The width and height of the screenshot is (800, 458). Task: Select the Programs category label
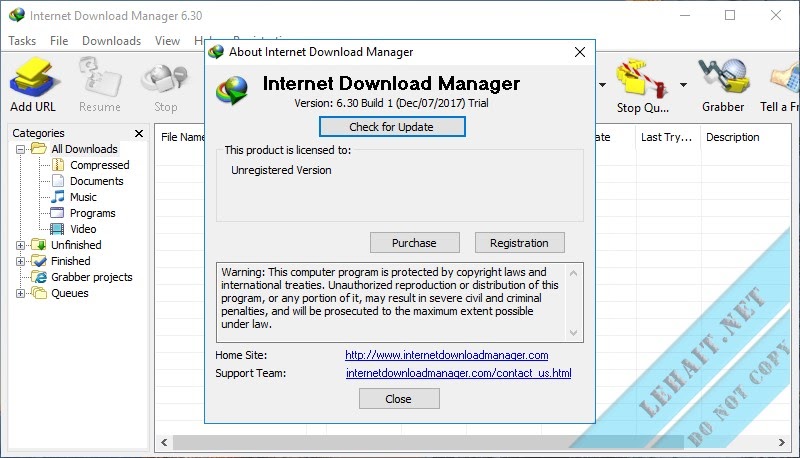[x=92, y=213]
